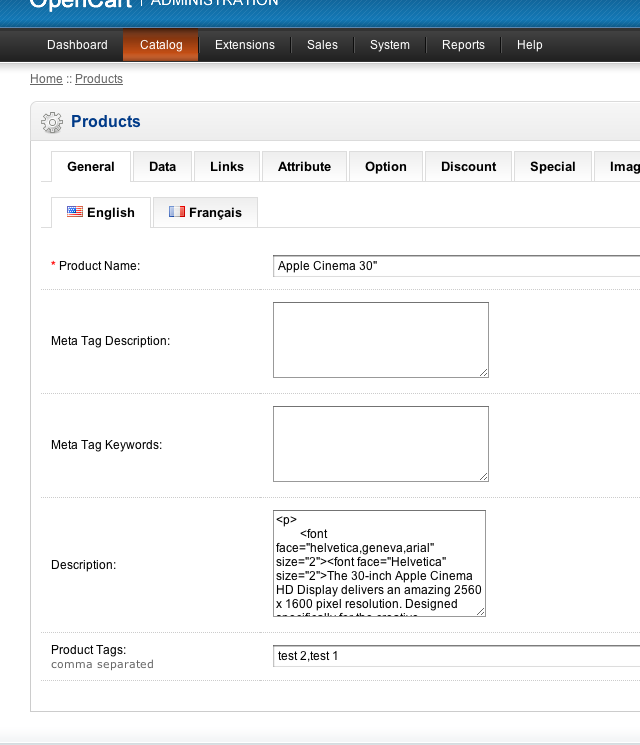Go to the Home breadcrumb link
This screenshot has width=640, height=745.
46,79
